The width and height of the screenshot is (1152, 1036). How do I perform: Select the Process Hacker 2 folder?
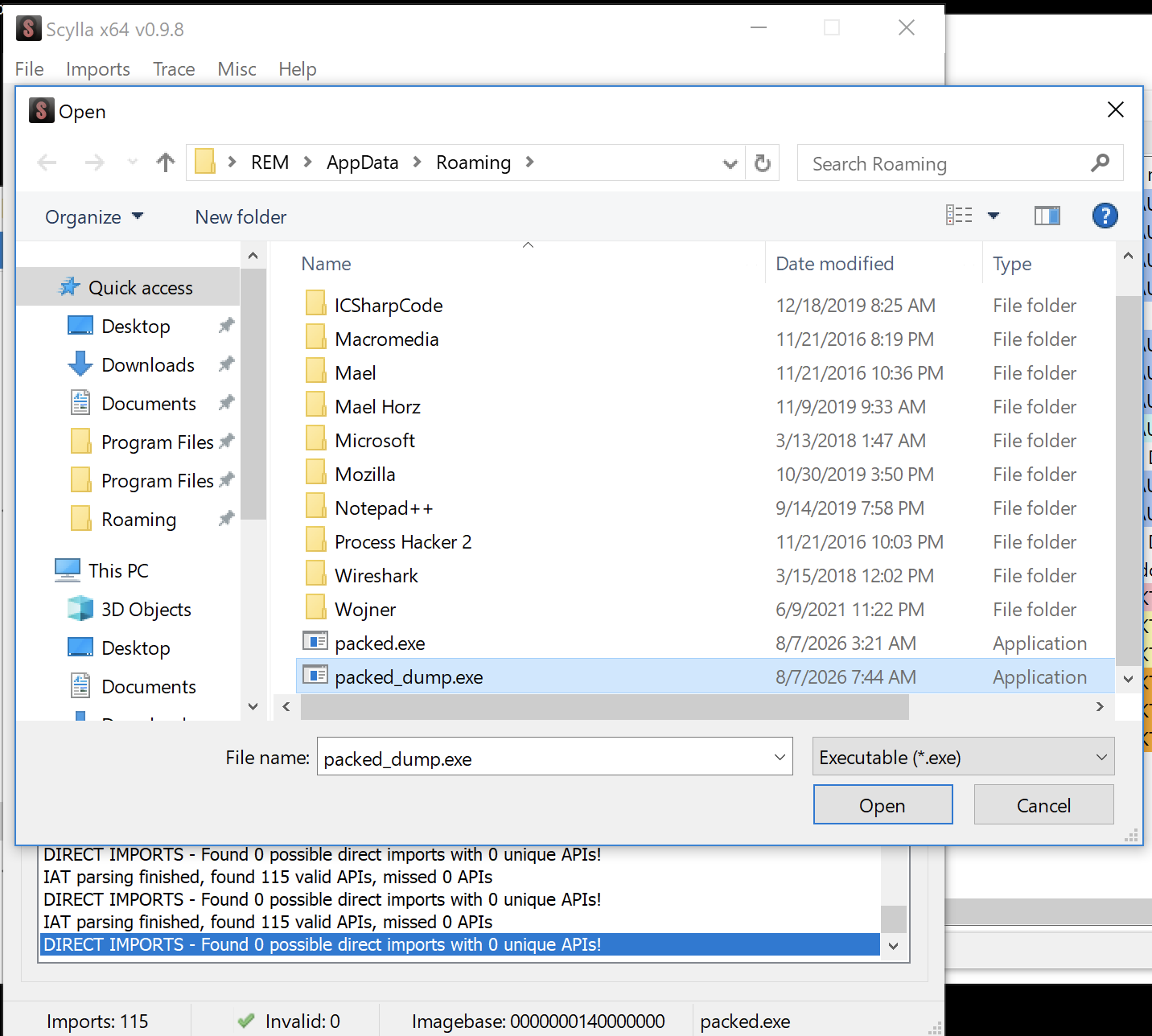tap(403, 541)
